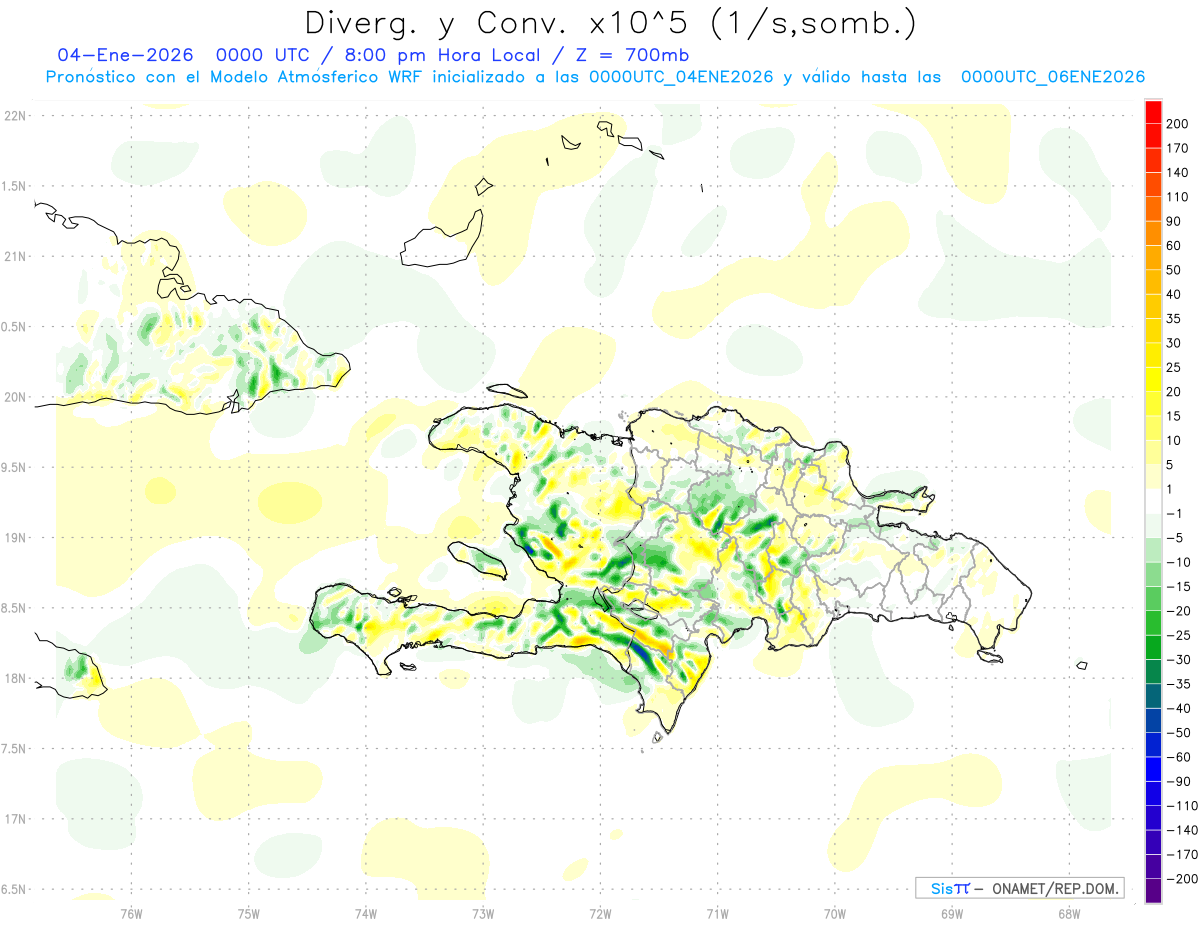Click the '-140' value on the color scale
Image resolution: width=1200 pixels, height=927 pixels.
(1181, 830)
